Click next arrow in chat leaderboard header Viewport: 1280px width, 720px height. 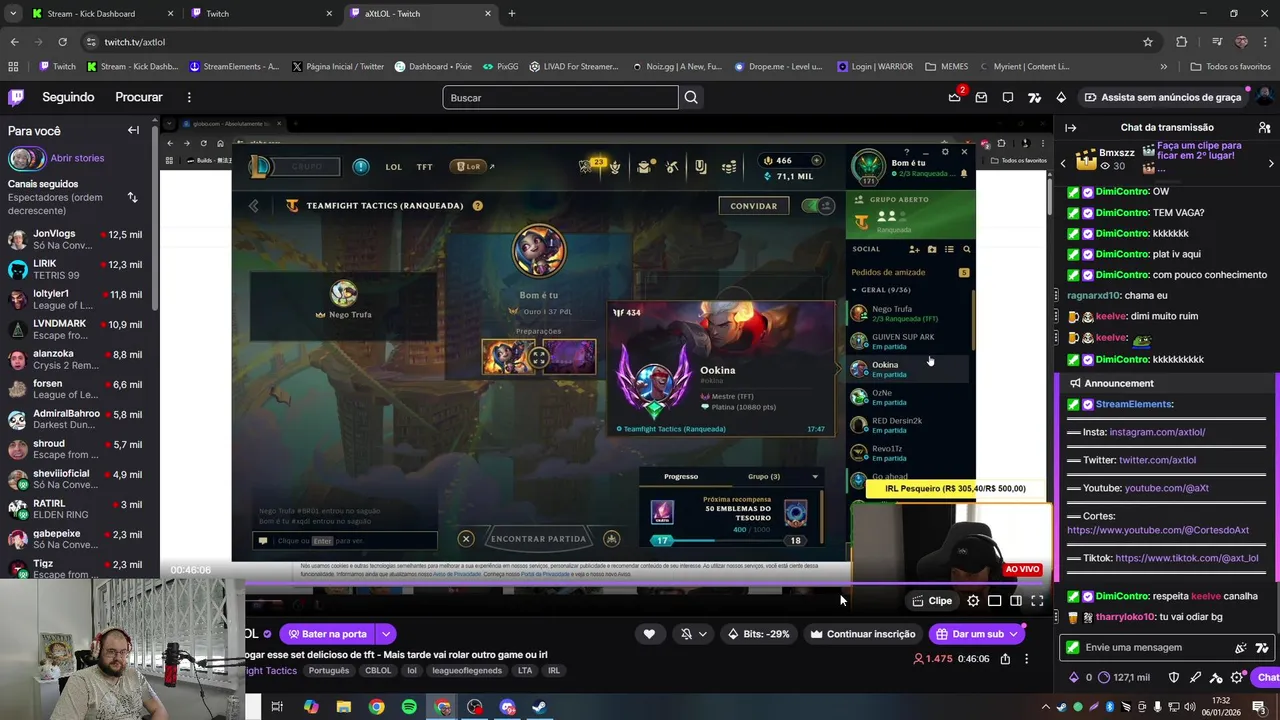click(1271, 163)
